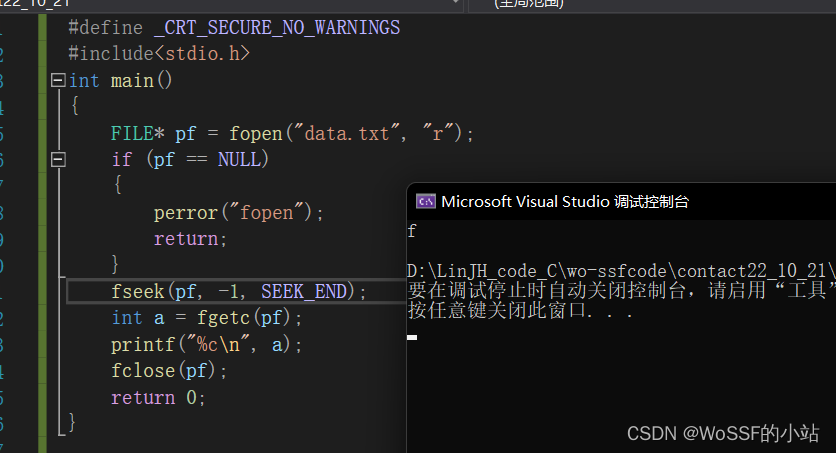Click the return 0 statement
This screenshot has height=453, width=836.
click(158, 398)
